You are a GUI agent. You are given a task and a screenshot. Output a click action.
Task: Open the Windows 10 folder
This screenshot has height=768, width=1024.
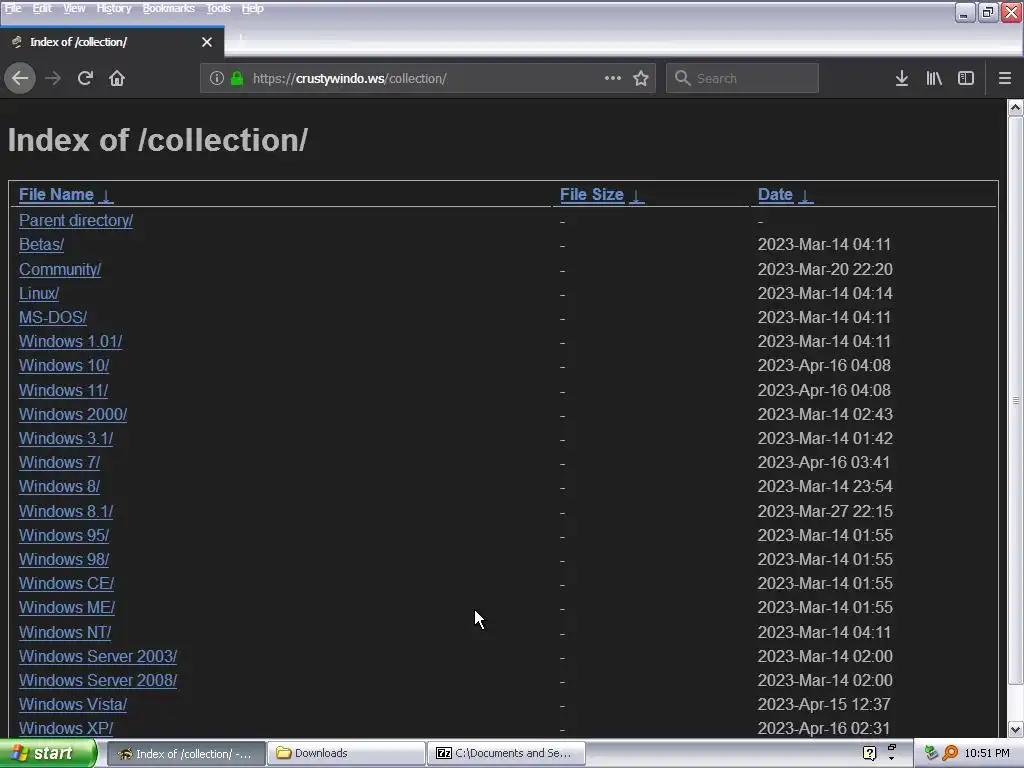pos(64,366)
